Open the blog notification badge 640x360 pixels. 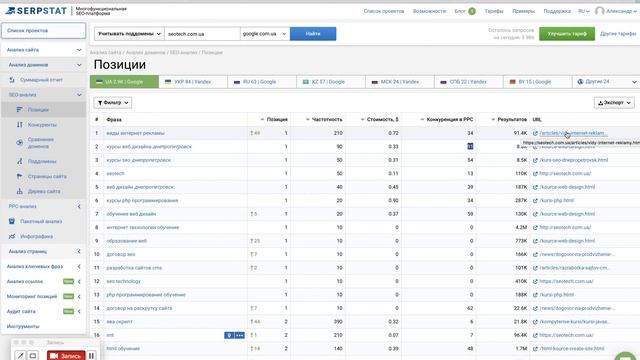point(472,11)
